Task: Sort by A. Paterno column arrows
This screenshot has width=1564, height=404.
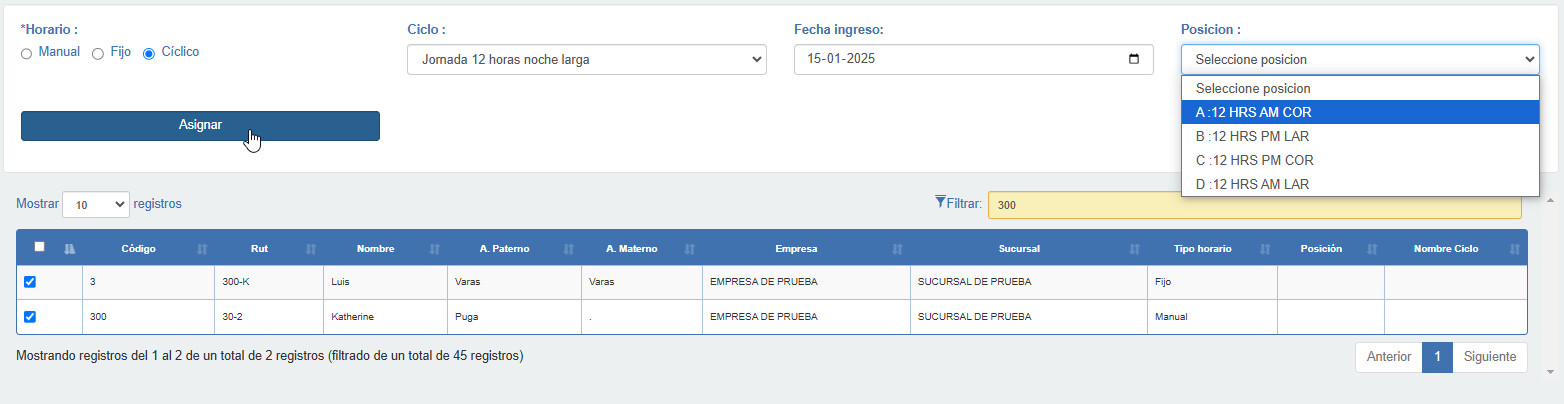Action: pos(569,248)
